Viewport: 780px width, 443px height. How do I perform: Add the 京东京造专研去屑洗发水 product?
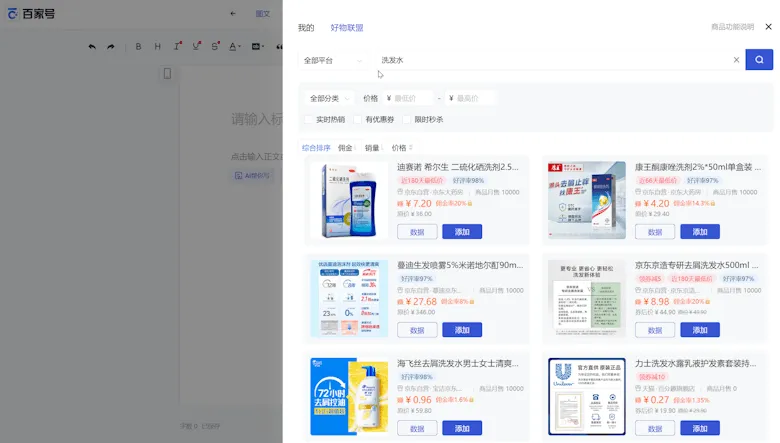coord(699,330)
